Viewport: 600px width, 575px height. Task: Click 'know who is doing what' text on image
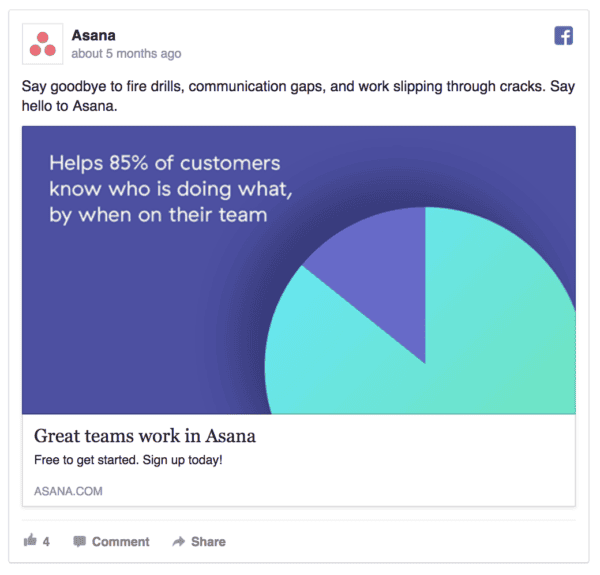pos(171,189)
